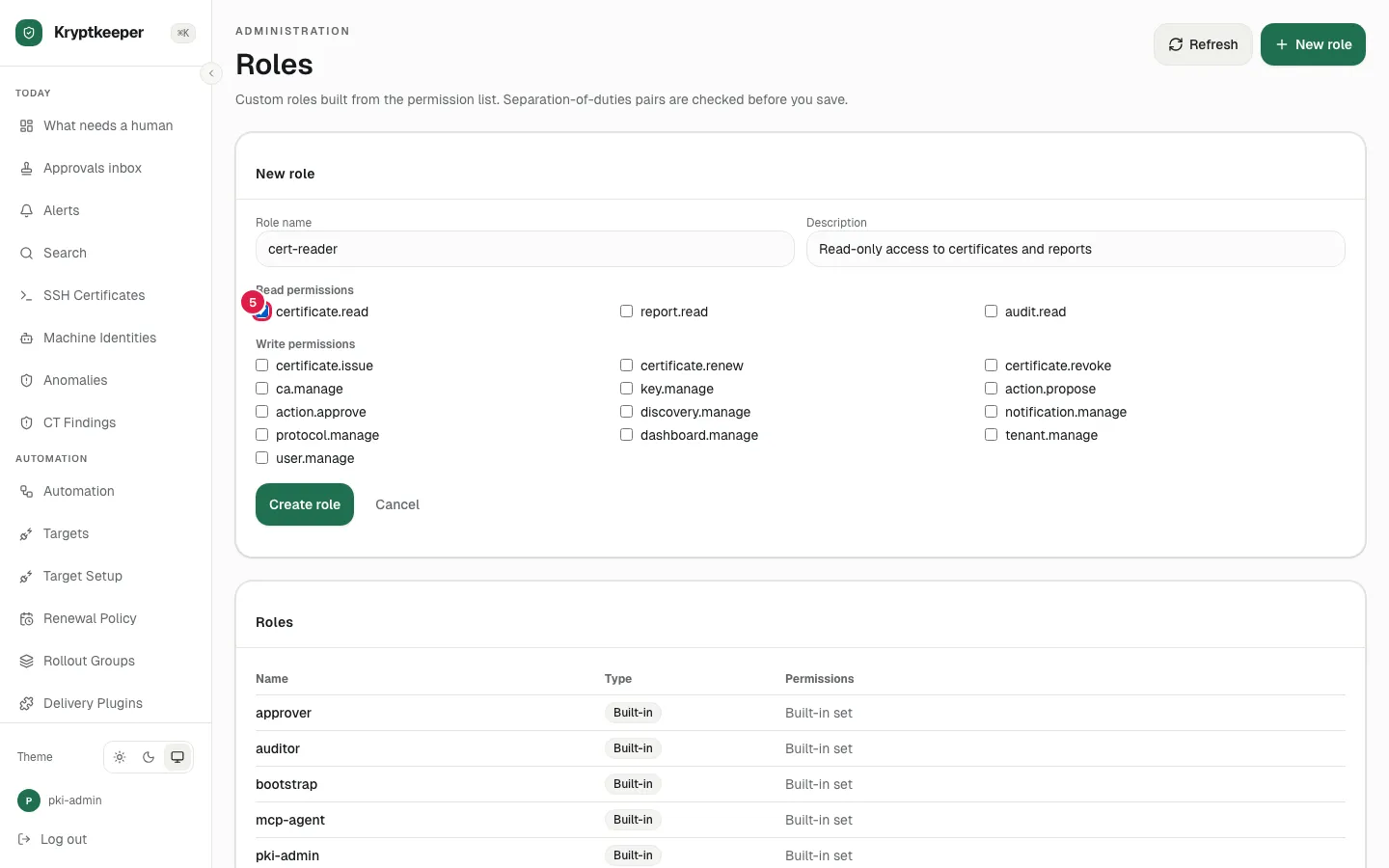
Task: Enable the key.manage write permission
Action: click(626, 389)
